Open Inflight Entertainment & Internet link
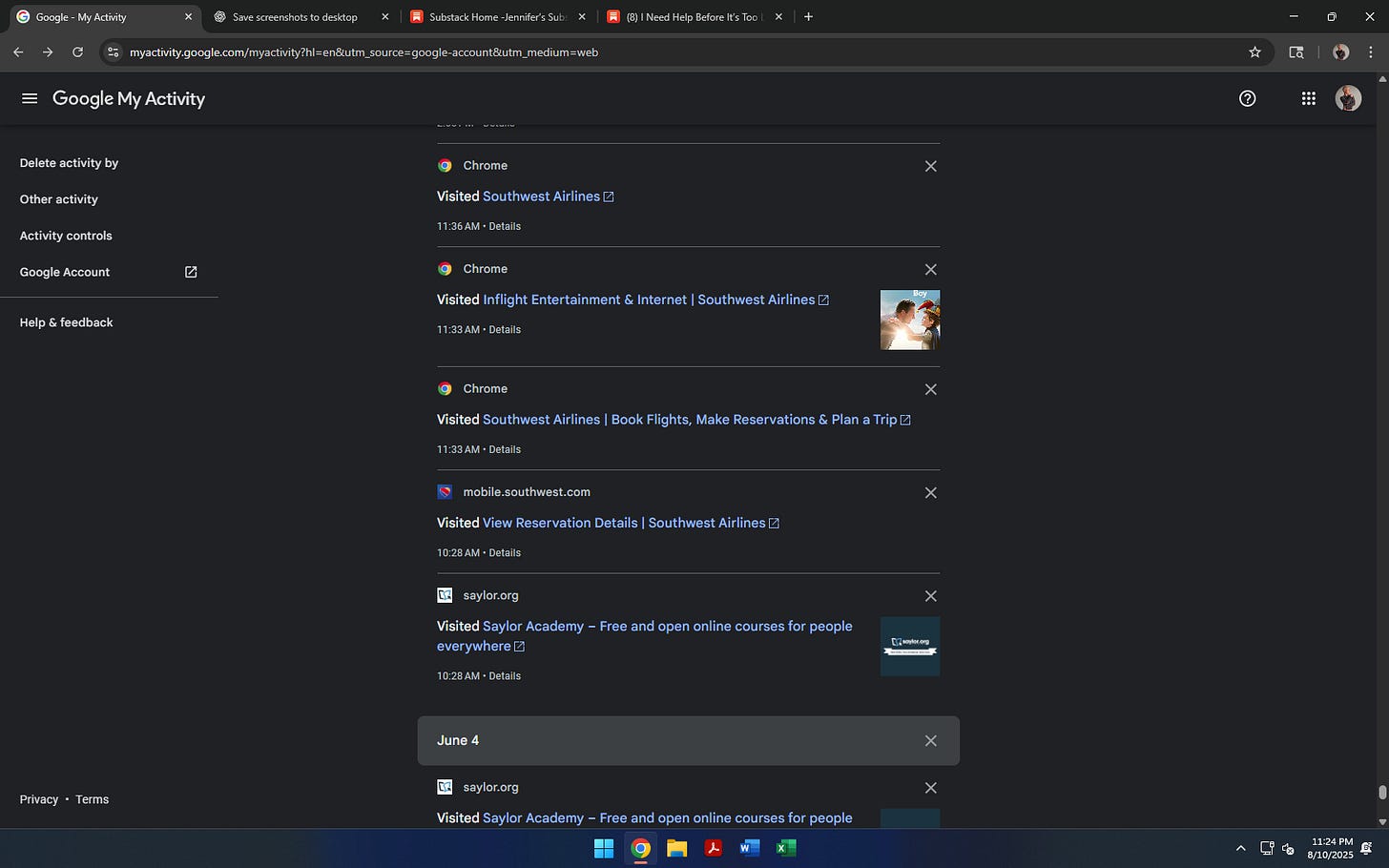The width and height of the screenshot is (1389, 868). tap(655, 300)
